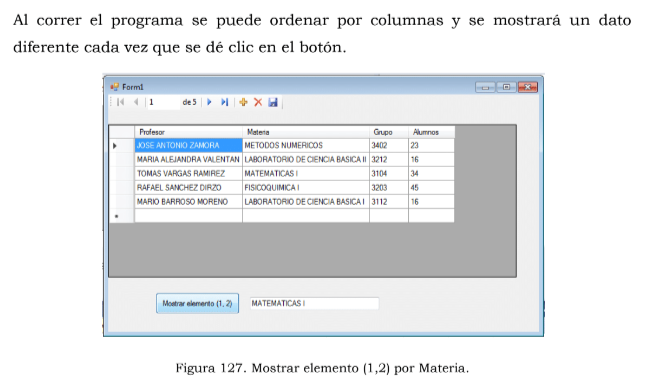This screenshot has height=381, width=656.
Task: Jump to last record in navigator
Action: tap(225, 102)
